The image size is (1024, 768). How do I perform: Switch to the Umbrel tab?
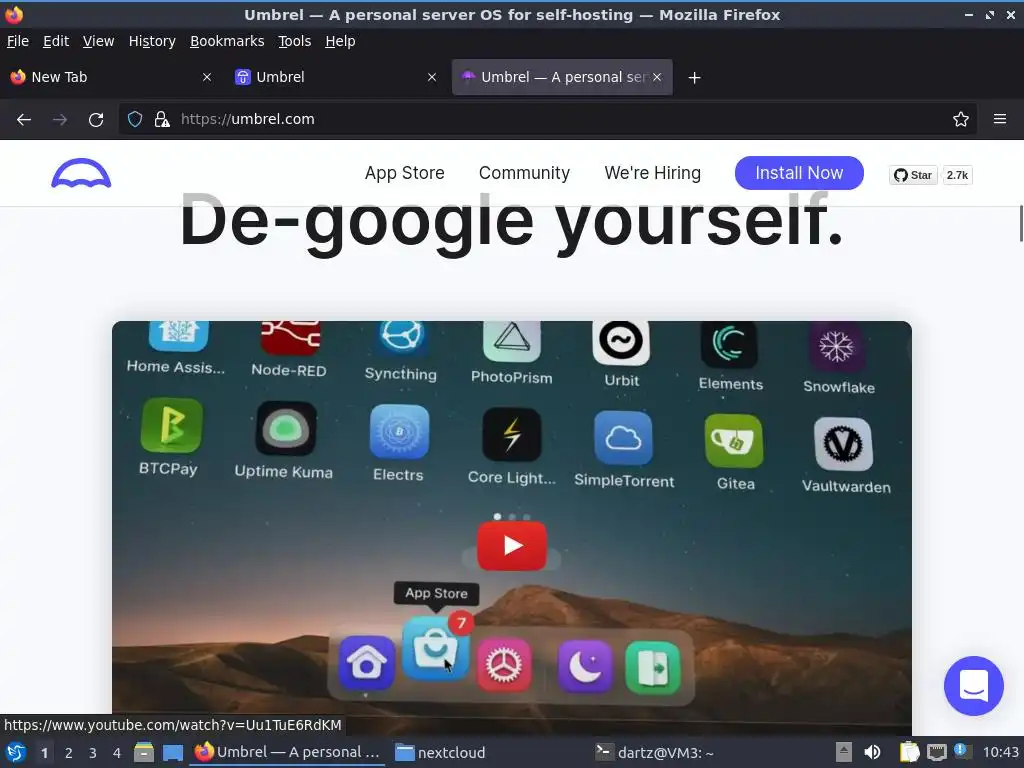336,77
